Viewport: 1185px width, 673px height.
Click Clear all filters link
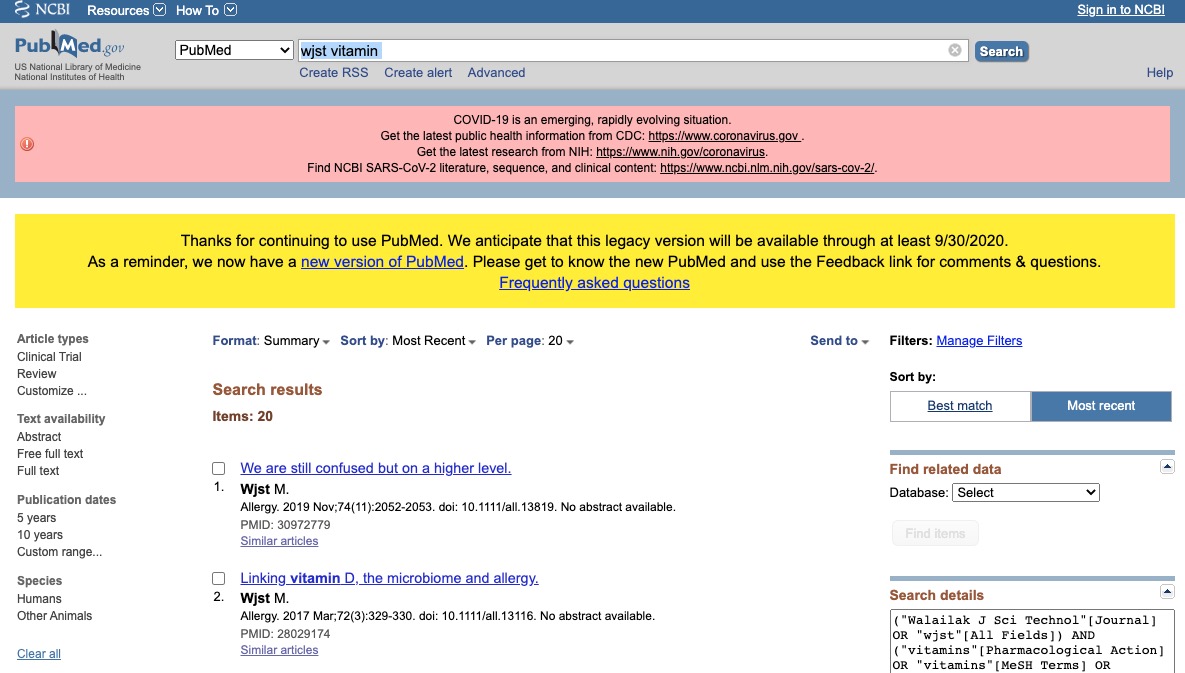tap(39, 654)
